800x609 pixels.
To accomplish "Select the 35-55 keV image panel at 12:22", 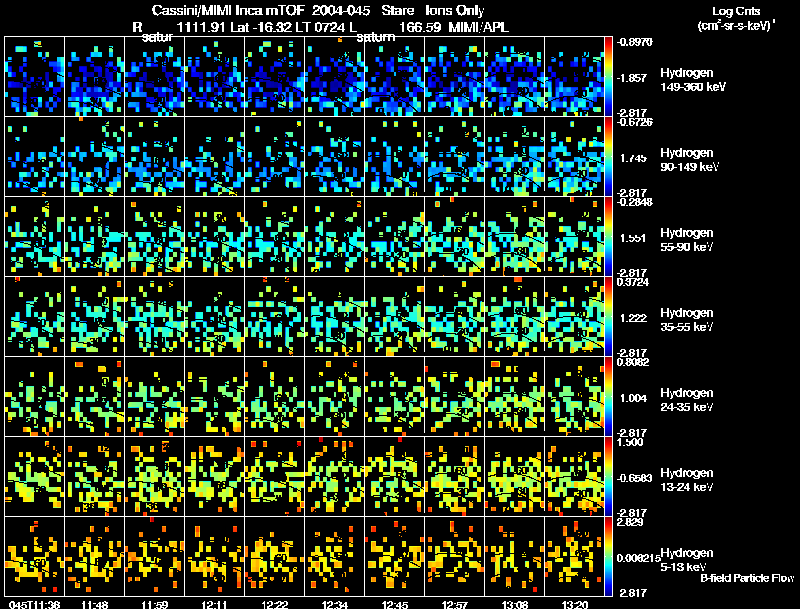I will click(x=274, y=316).
